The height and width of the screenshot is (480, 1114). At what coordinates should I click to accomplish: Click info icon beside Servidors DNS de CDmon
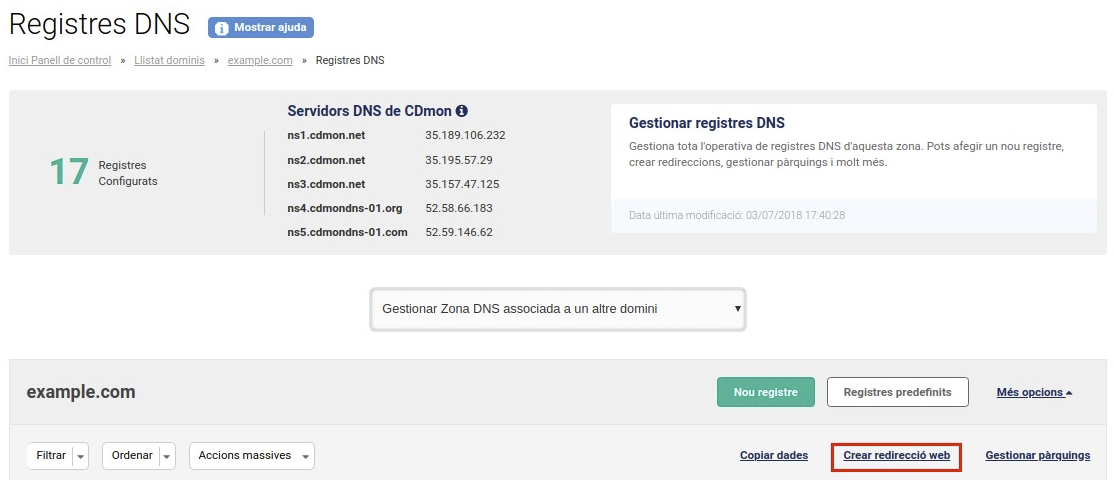tap(462, 111)
